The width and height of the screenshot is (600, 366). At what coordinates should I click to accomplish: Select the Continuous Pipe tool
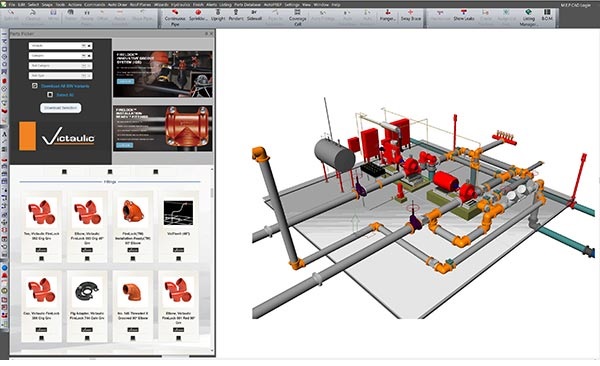coord(175,18)
